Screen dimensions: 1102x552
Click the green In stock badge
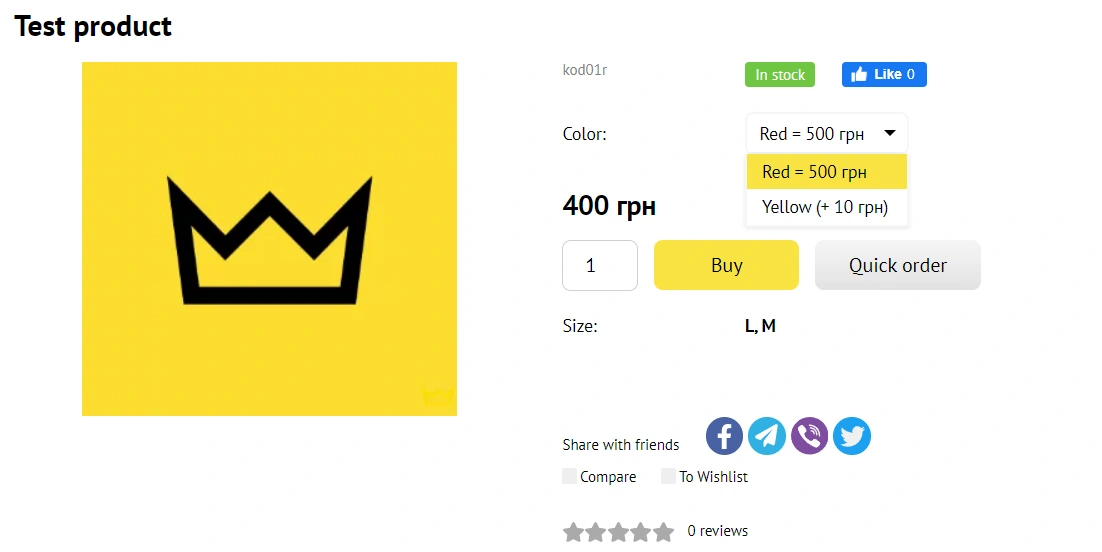pos(780,75)
